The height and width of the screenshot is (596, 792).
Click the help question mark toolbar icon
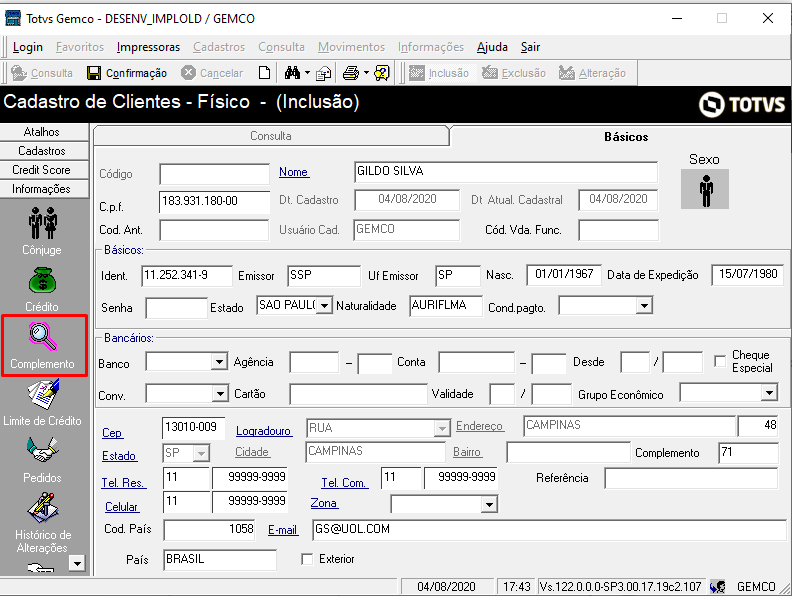(x=382, y=73)
